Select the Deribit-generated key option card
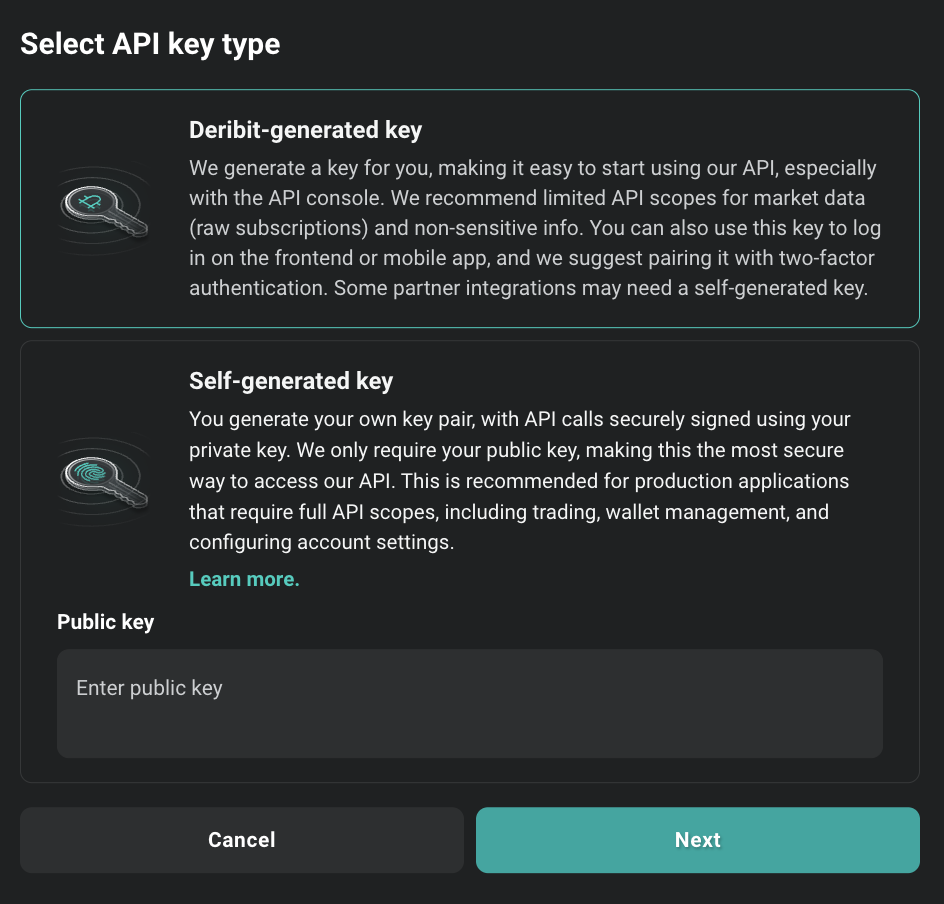The image size is (944, 904). 470,208
